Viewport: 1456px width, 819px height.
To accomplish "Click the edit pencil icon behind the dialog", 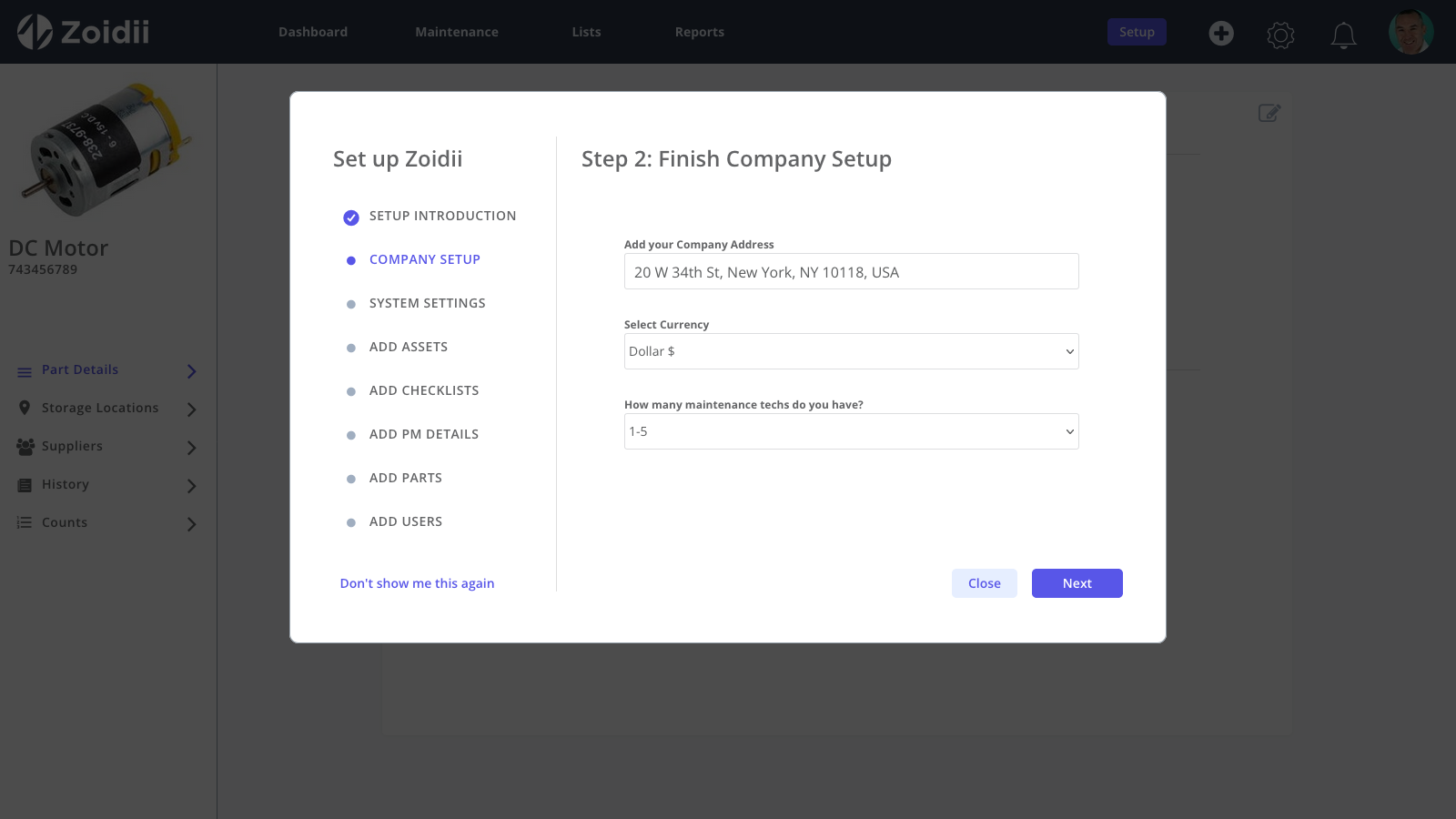I will [x=1269, y=113].
